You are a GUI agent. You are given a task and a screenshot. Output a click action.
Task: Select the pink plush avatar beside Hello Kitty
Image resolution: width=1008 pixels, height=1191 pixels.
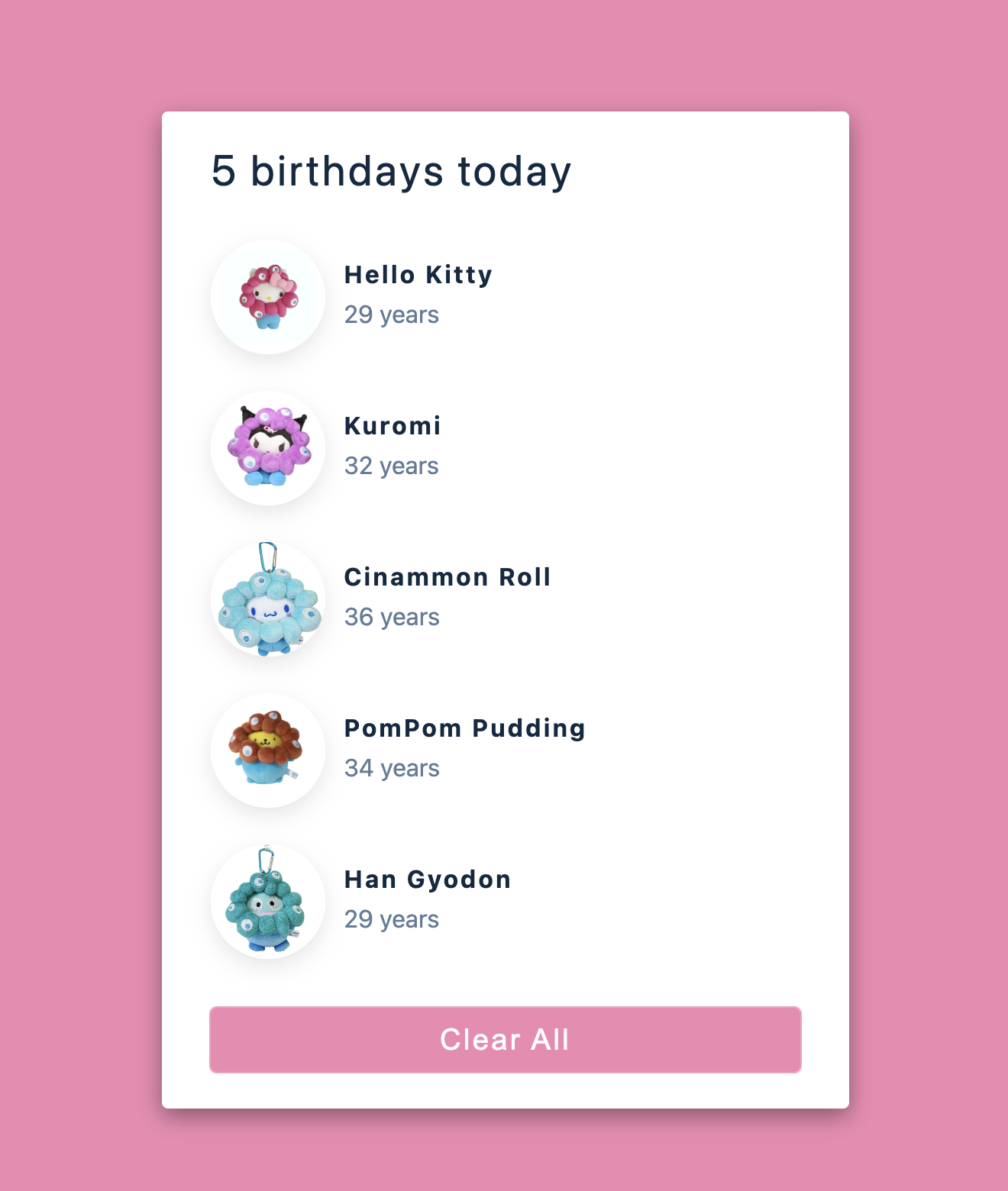[x=268, y=296]
